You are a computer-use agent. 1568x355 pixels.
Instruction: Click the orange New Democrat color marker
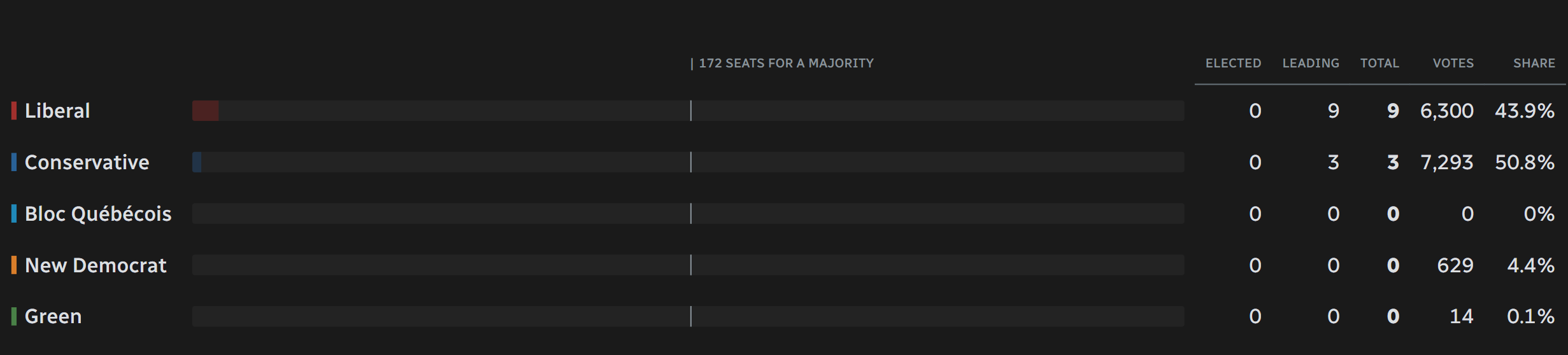(x=14, y=265)
